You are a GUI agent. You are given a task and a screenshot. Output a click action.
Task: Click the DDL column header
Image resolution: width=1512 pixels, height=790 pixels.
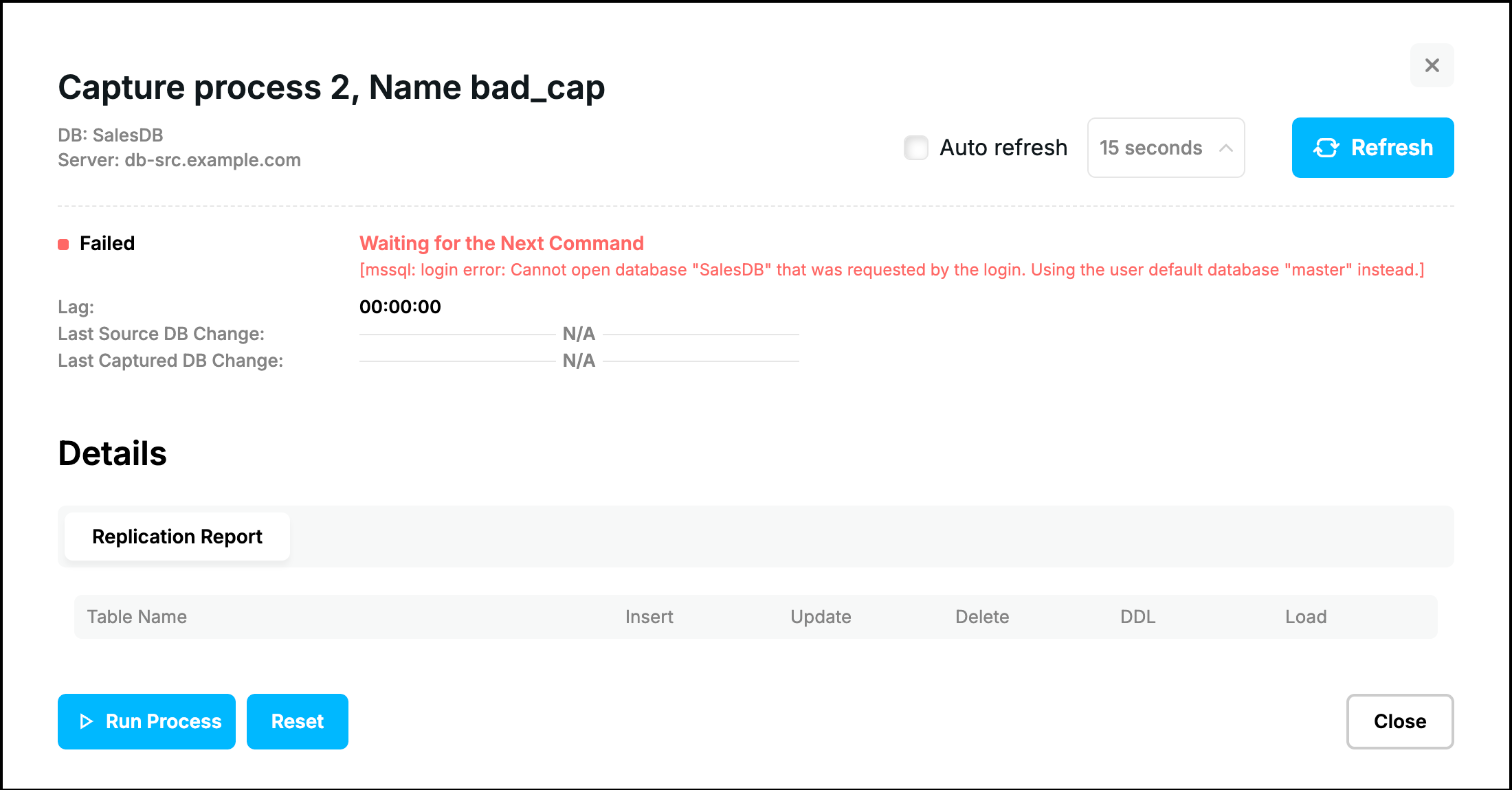tap(1138, 617)
